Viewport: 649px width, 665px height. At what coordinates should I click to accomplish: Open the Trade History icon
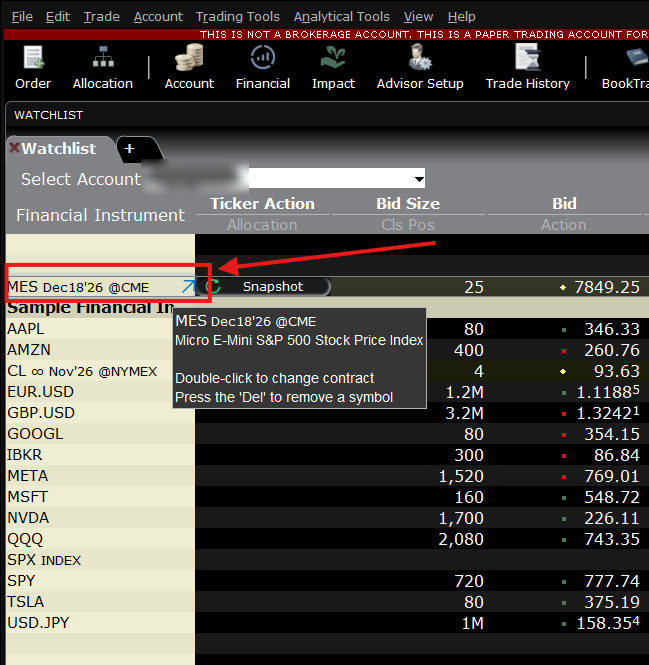[528, 67]
